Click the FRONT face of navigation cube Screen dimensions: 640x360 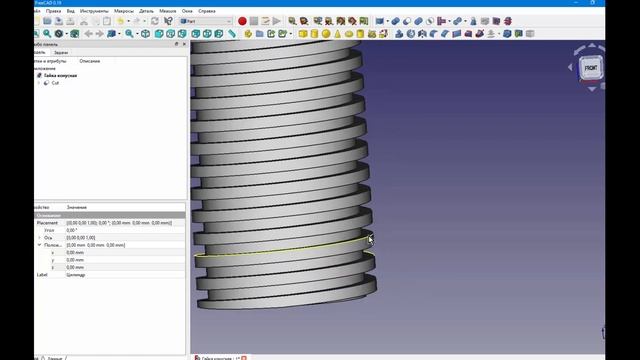pyautogui.click(x=591, y=68)
